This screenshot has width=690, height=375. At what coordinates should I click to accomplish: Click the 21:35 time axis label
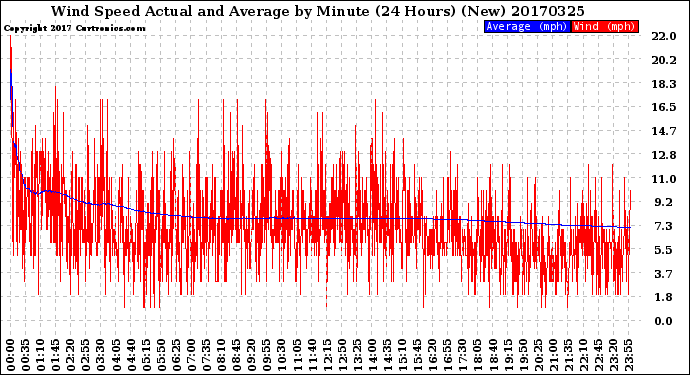[568, 355]
